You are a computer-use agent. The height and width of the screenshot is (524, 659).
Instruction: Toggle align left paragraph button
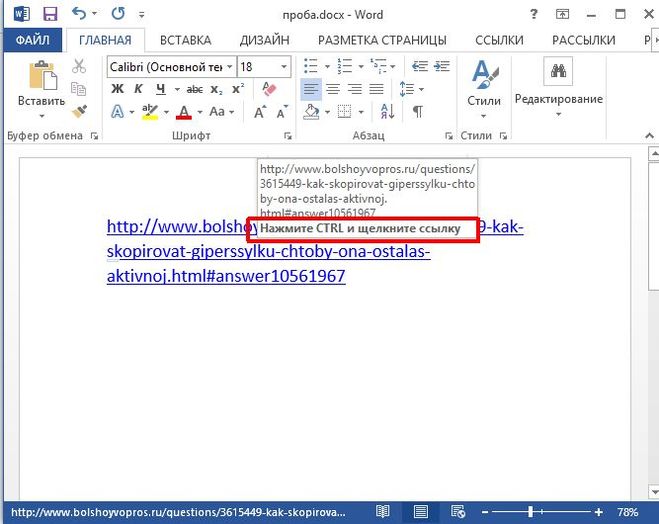(311, 89)
